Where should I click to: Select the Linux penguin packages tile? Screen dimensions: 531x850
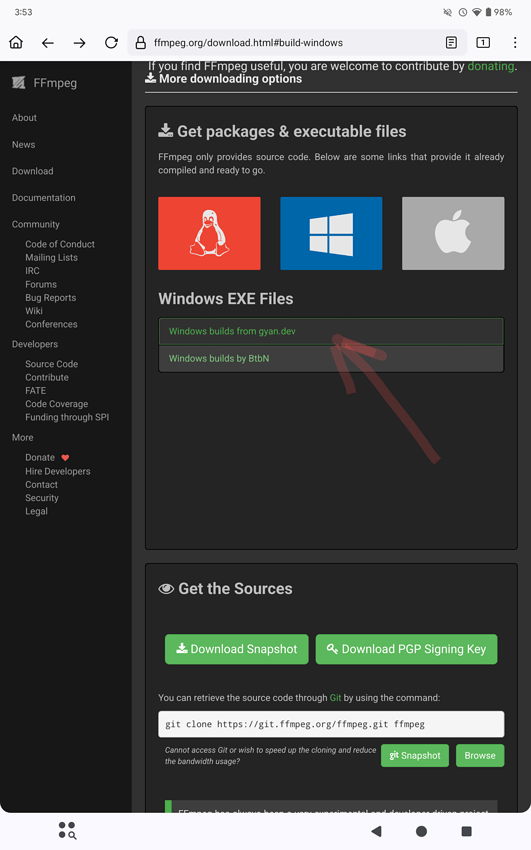click(x=209, y=233)
